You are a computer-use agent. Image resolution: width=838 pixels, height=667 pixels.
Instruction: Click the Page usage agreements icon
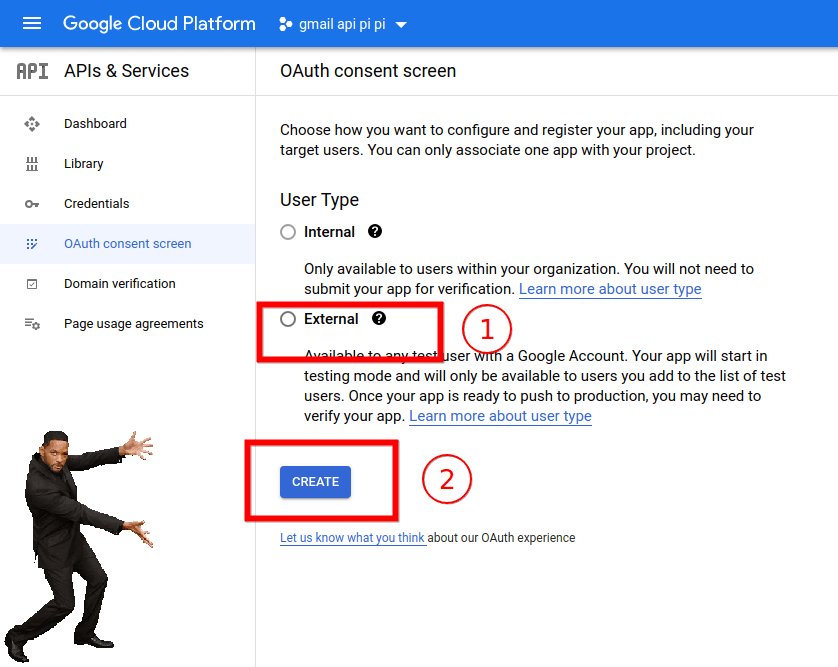point(32,324)
